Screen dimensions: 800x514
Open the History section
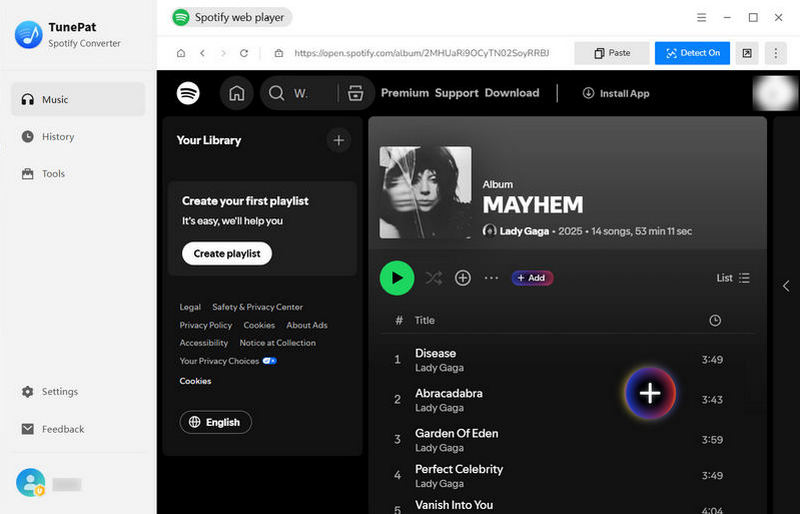(x=78, y=136)
